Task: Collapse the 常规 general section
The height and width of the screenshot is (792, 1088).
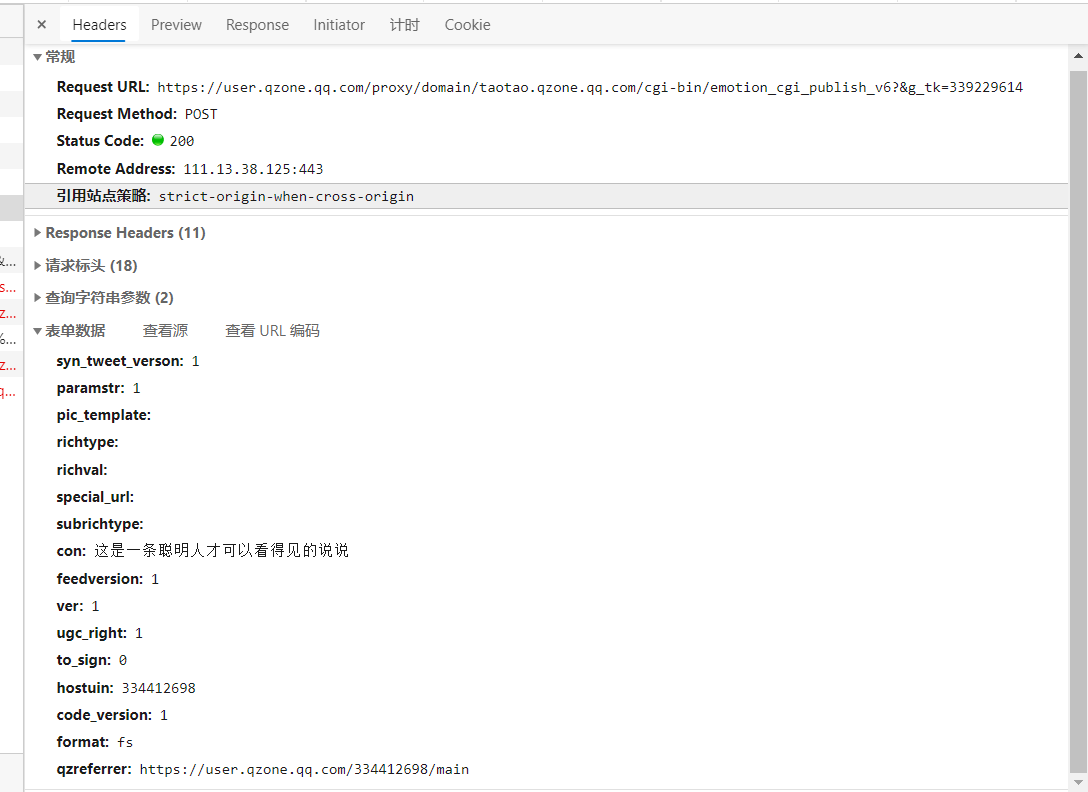Action: [37, 57]
